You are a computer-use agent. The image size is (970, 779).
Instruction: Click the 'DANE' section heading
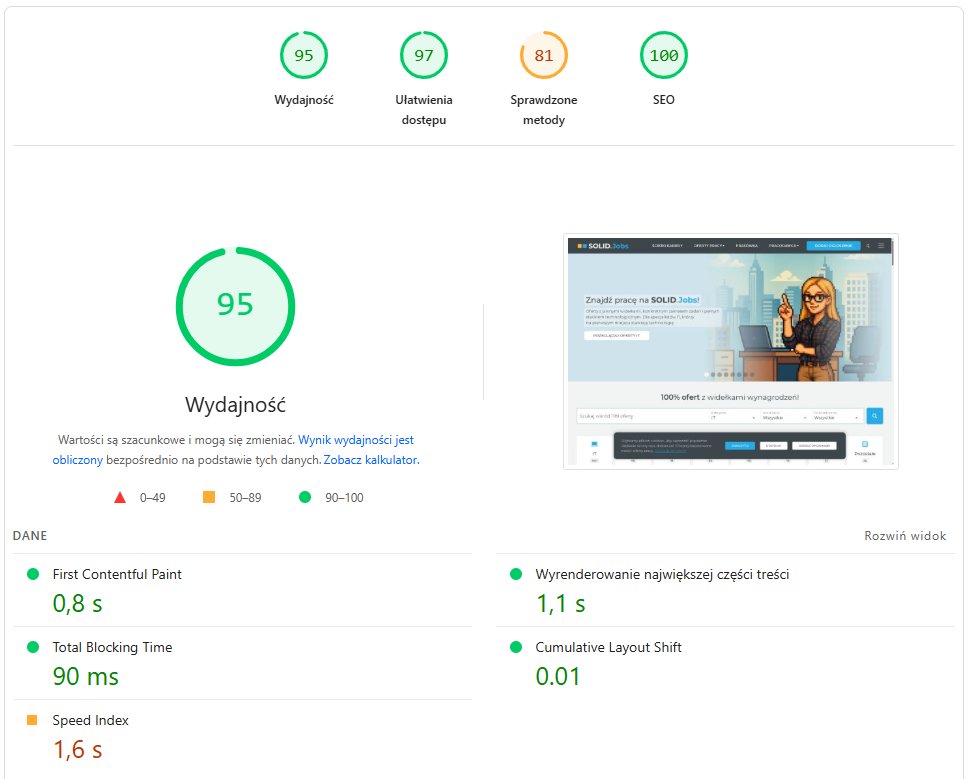30,536
